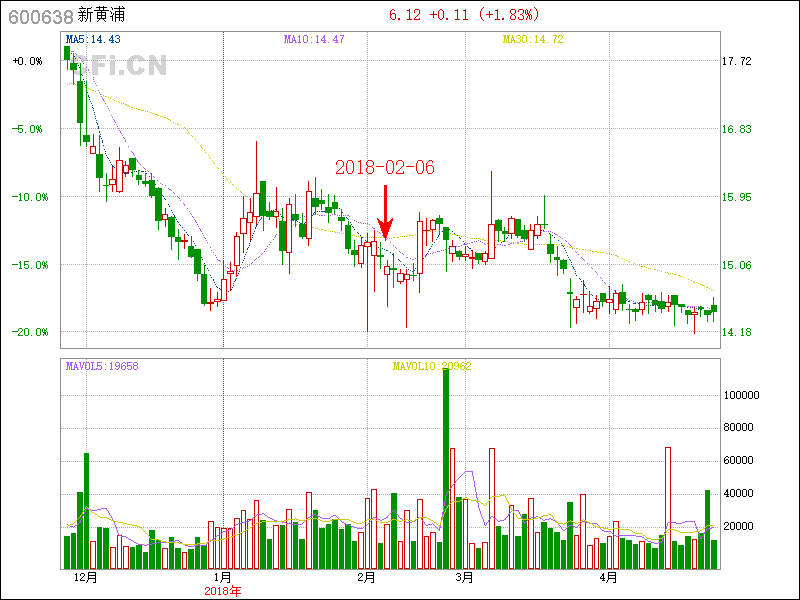800x600 pixels.
Task: Click the 17.72 price axis label
Action: 736,61
